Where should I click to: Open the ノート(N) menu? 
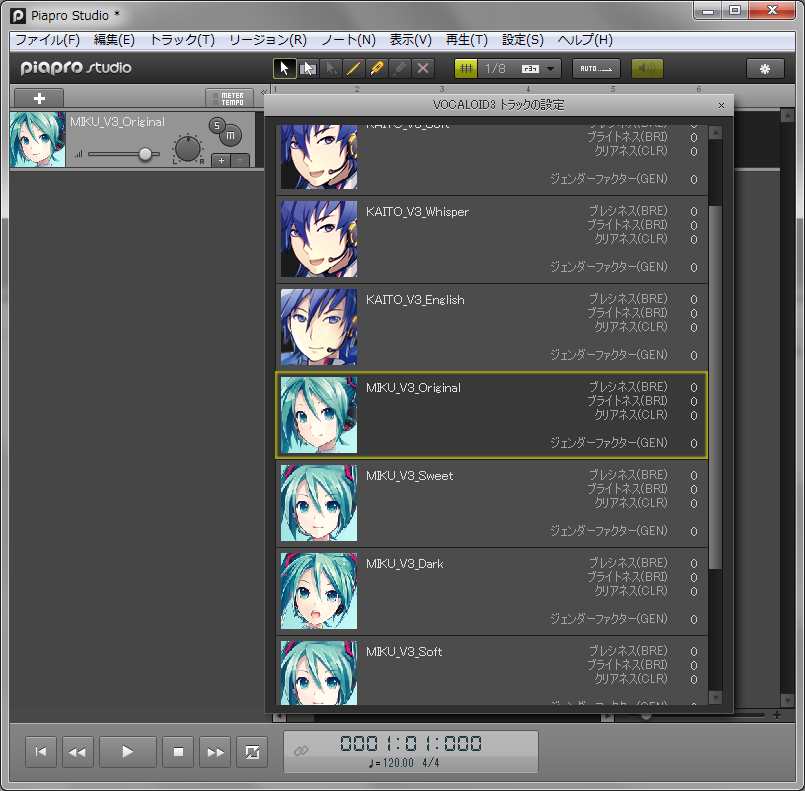(348, 40)
